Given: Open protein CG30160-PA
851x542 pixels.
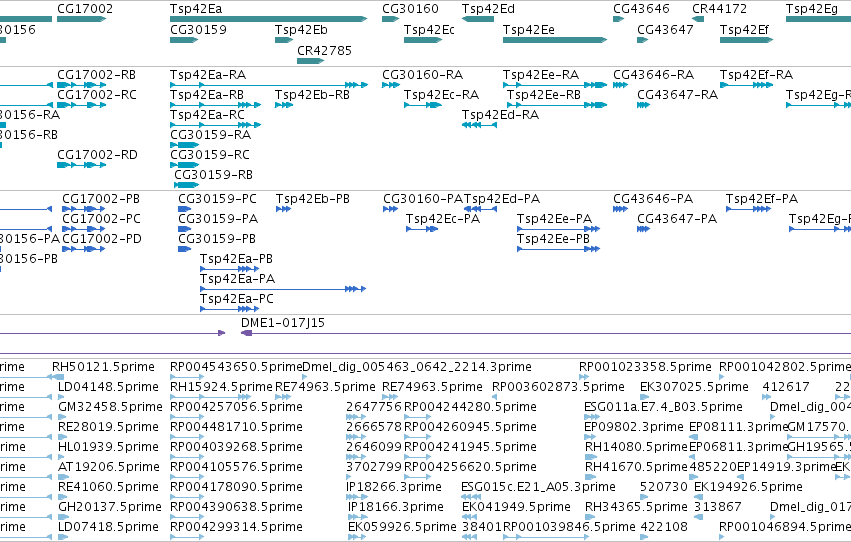Looking at the screenshot, I should (x=423, y=199).
